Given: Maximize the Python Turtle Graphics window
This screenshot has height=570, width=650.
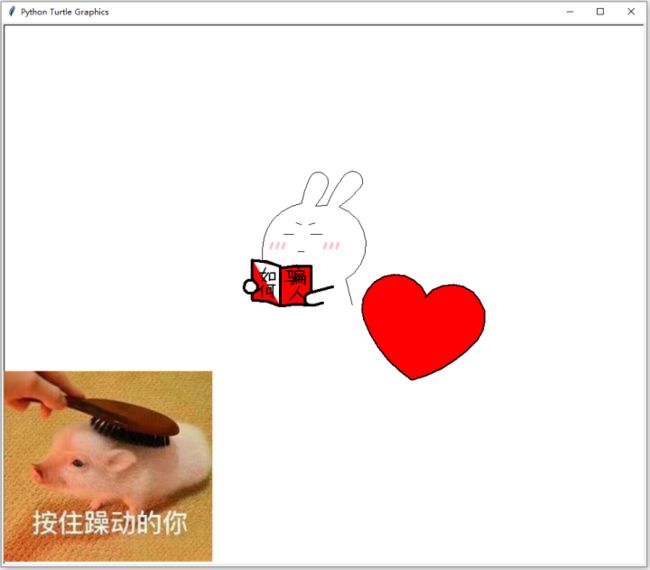Looking at the screenshot, I should click(600, 12).
